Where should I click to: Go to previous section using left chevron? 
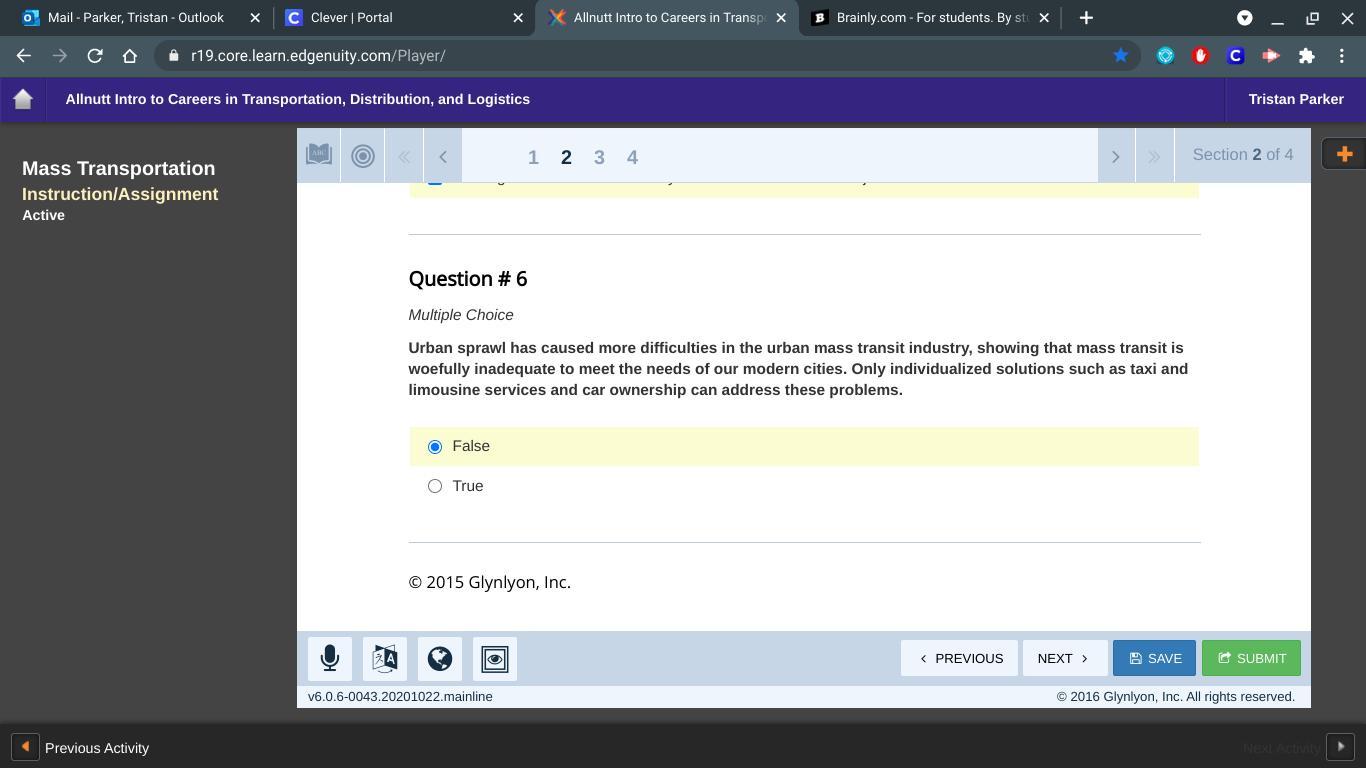point(443,156)
